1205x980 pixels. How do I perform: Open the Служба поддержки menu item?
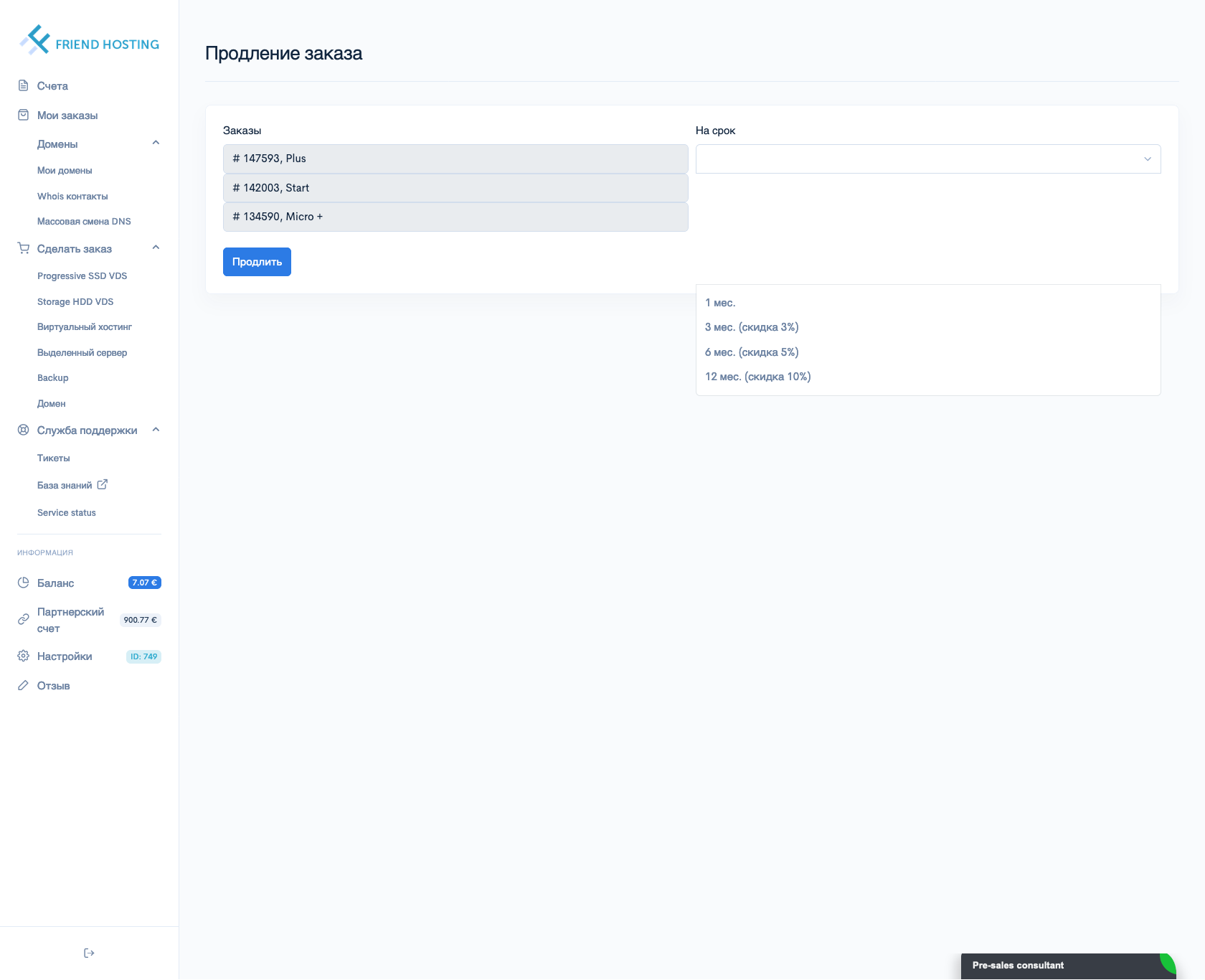coord(87,430)
